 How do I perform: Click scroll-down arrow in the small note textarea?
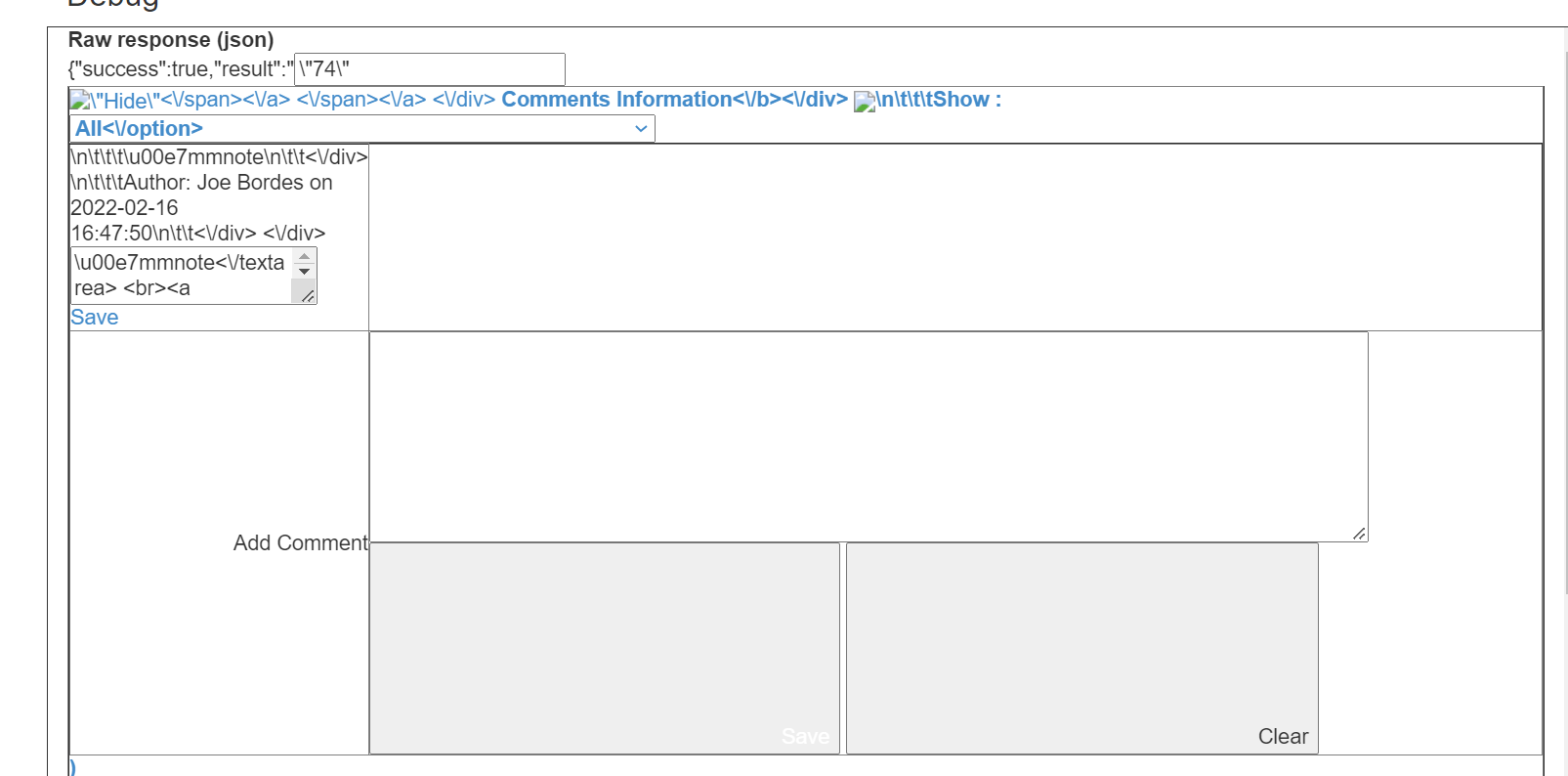point(304,272)
